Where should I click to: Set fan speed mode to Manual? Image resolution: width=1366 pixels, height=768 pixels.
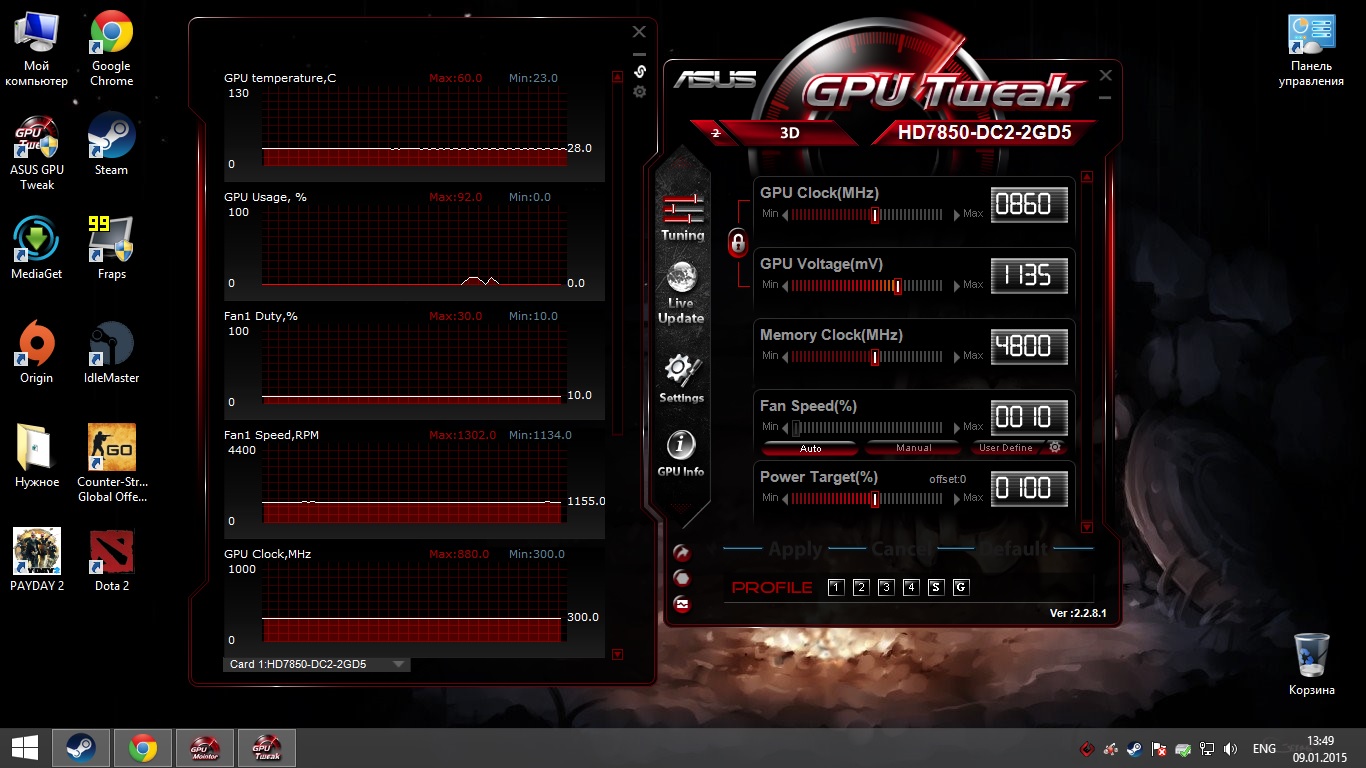click(913, 448)
